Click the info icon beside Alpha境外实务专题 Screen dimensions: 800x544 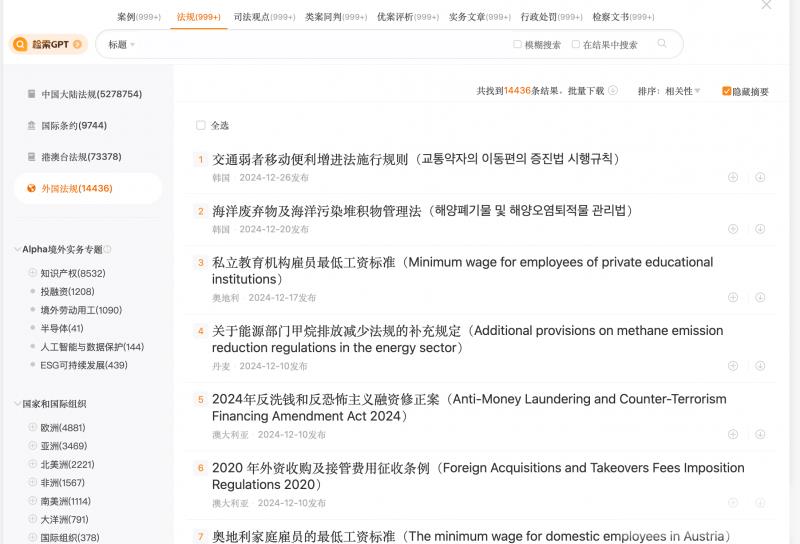click(x=107, y=249)
